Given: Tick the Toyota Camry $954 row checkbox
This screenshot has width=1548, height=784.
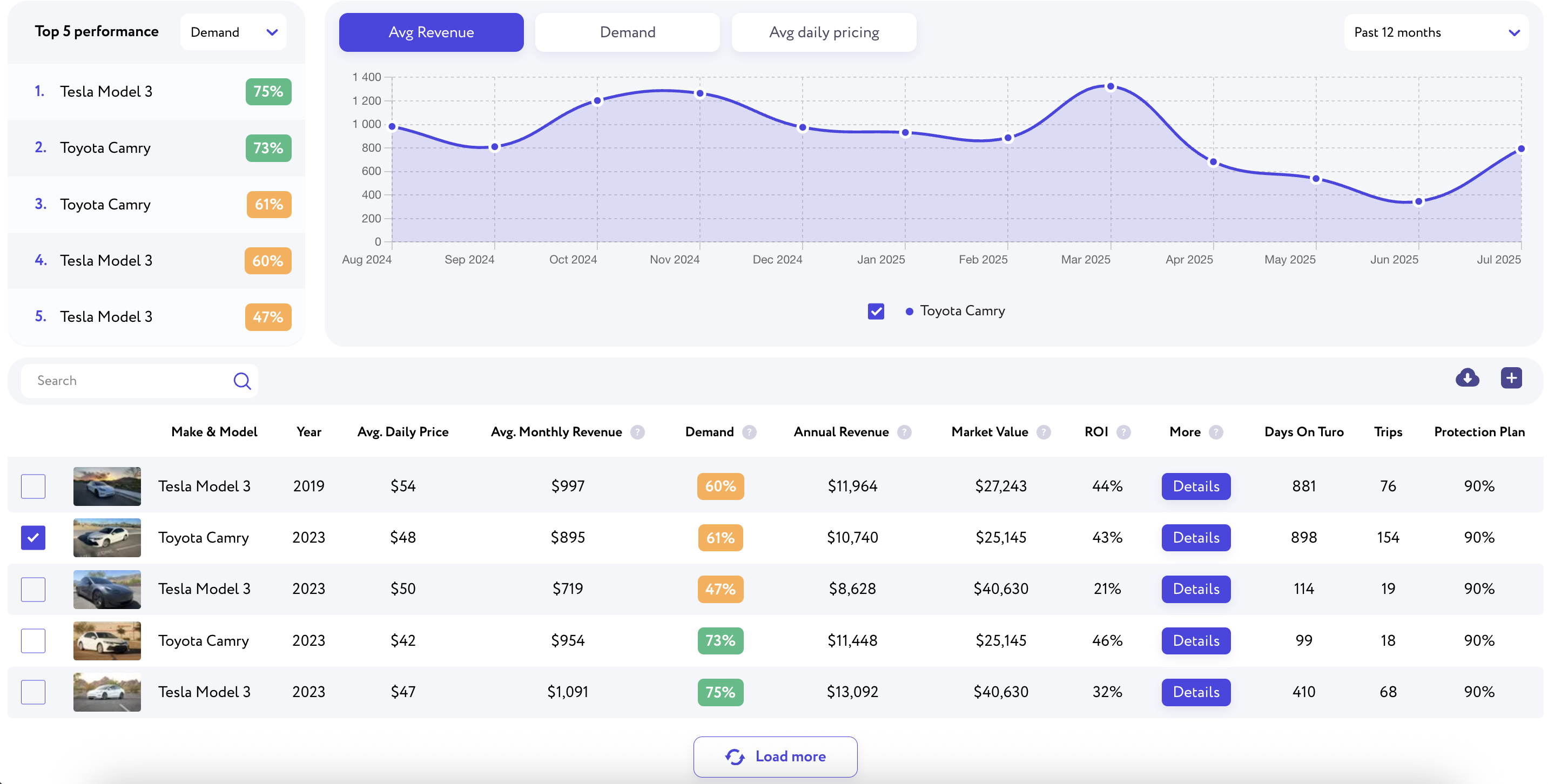Looking at the screenshot, I should pyautogui.click(x=33, y=641).
